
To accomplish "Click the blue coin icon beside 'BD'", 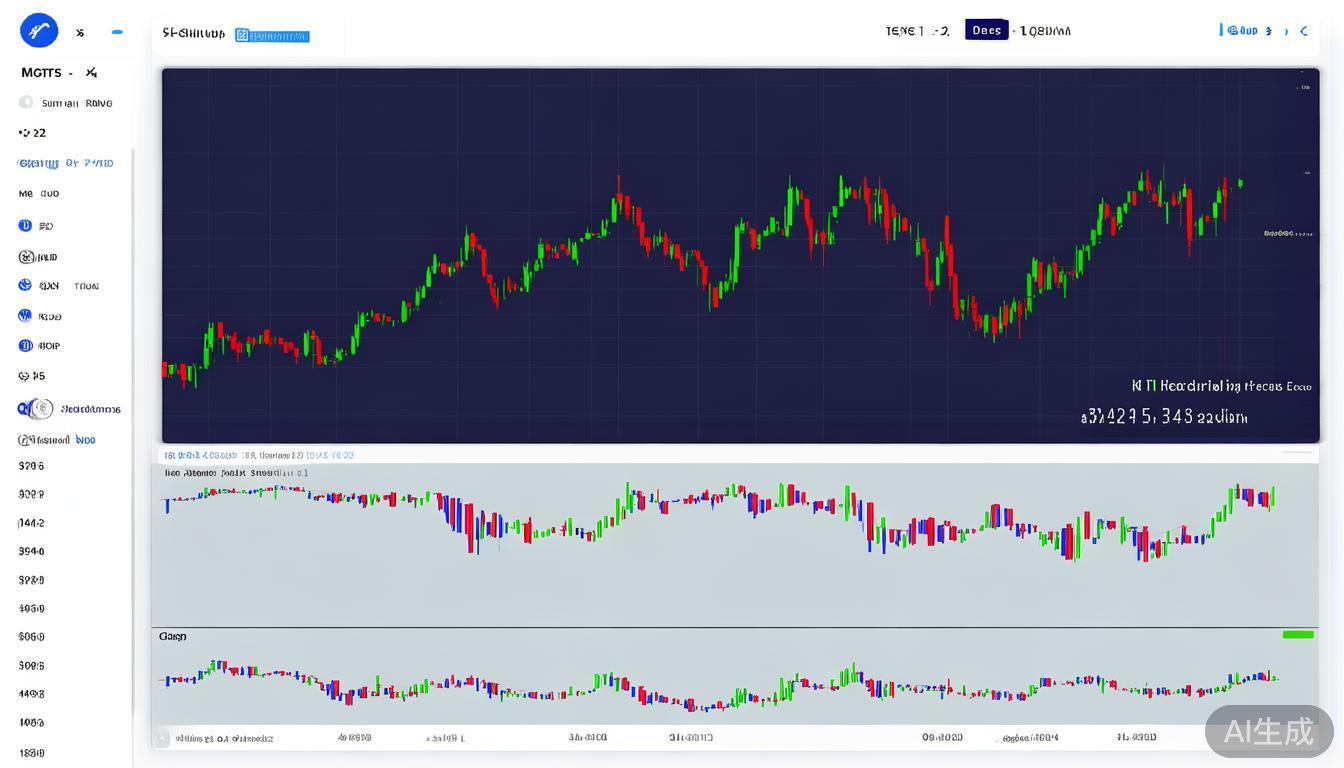I will coord(25,225).
